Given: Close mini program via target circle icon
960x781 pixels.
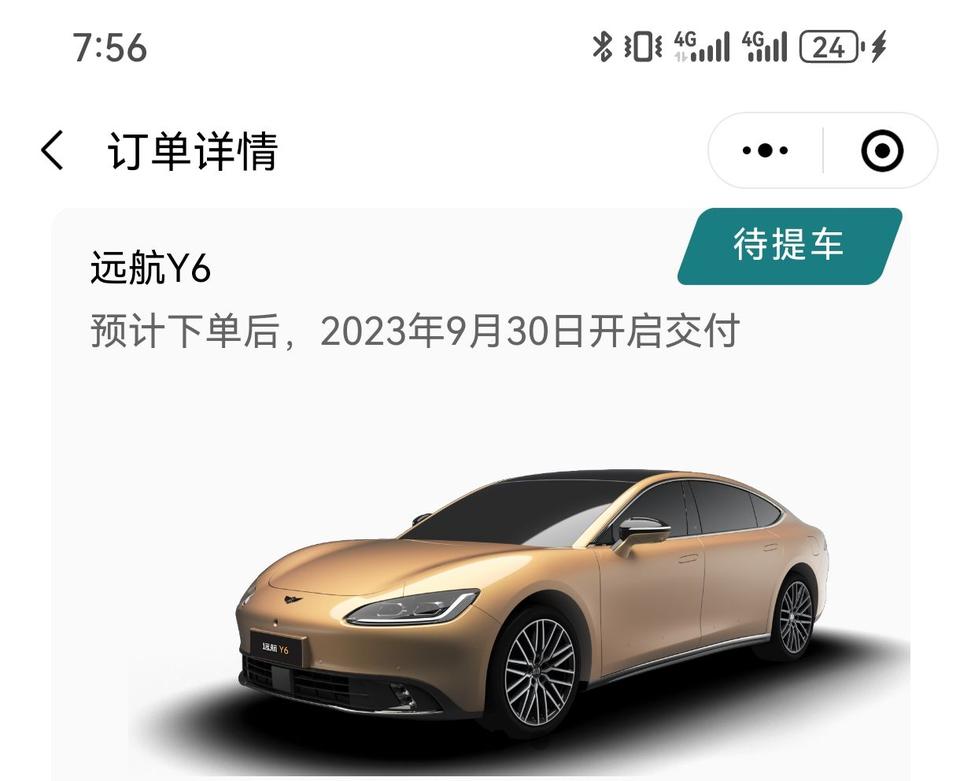Looking at the screenshot, I should point(882,150).
